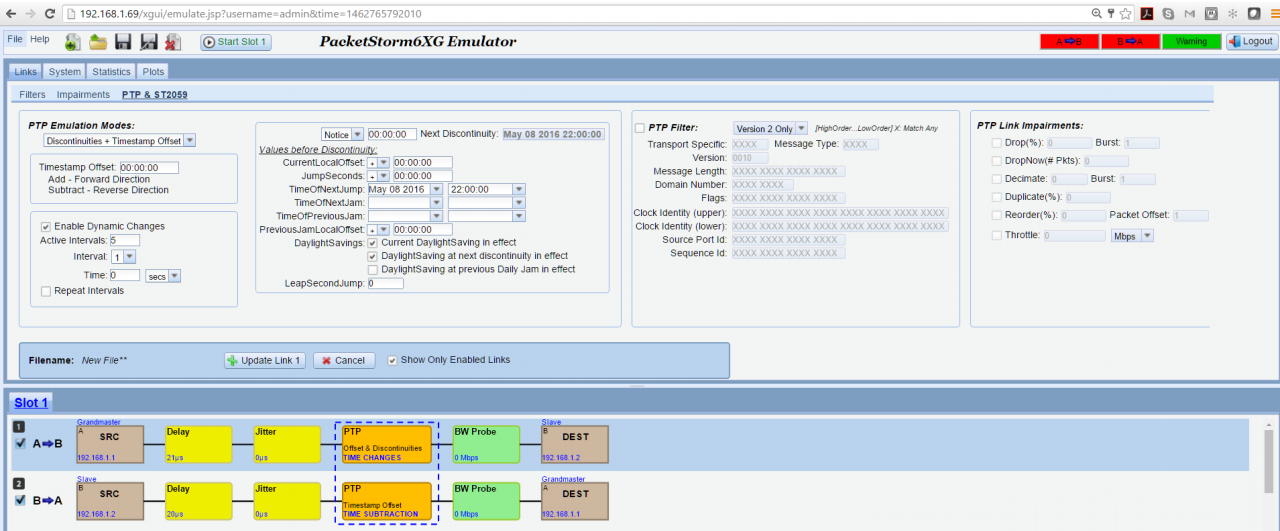Go back in the browser
This screenshot has width=1280, height=531.
coord(10,14)
